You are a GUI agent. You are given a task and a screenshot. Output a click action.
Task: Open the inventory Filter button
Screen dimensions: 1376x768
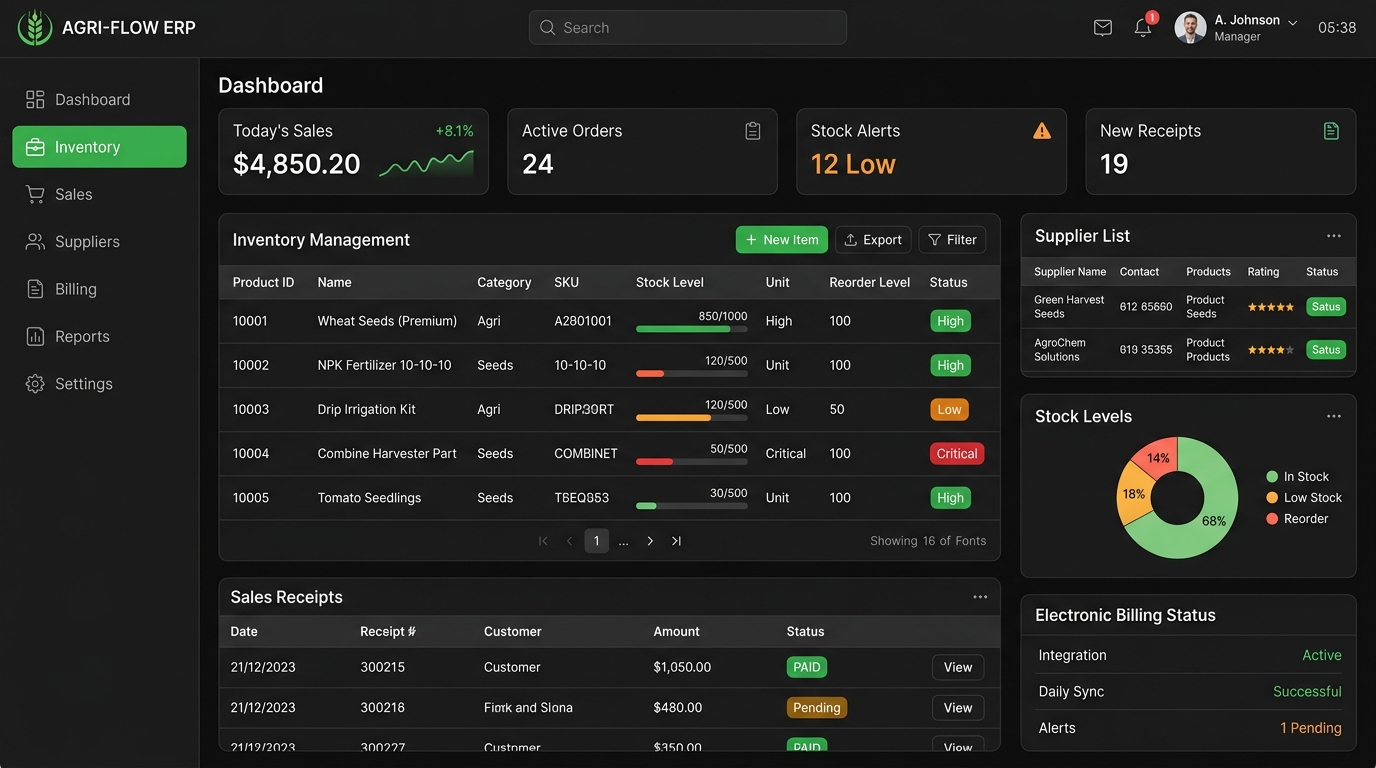952,240
